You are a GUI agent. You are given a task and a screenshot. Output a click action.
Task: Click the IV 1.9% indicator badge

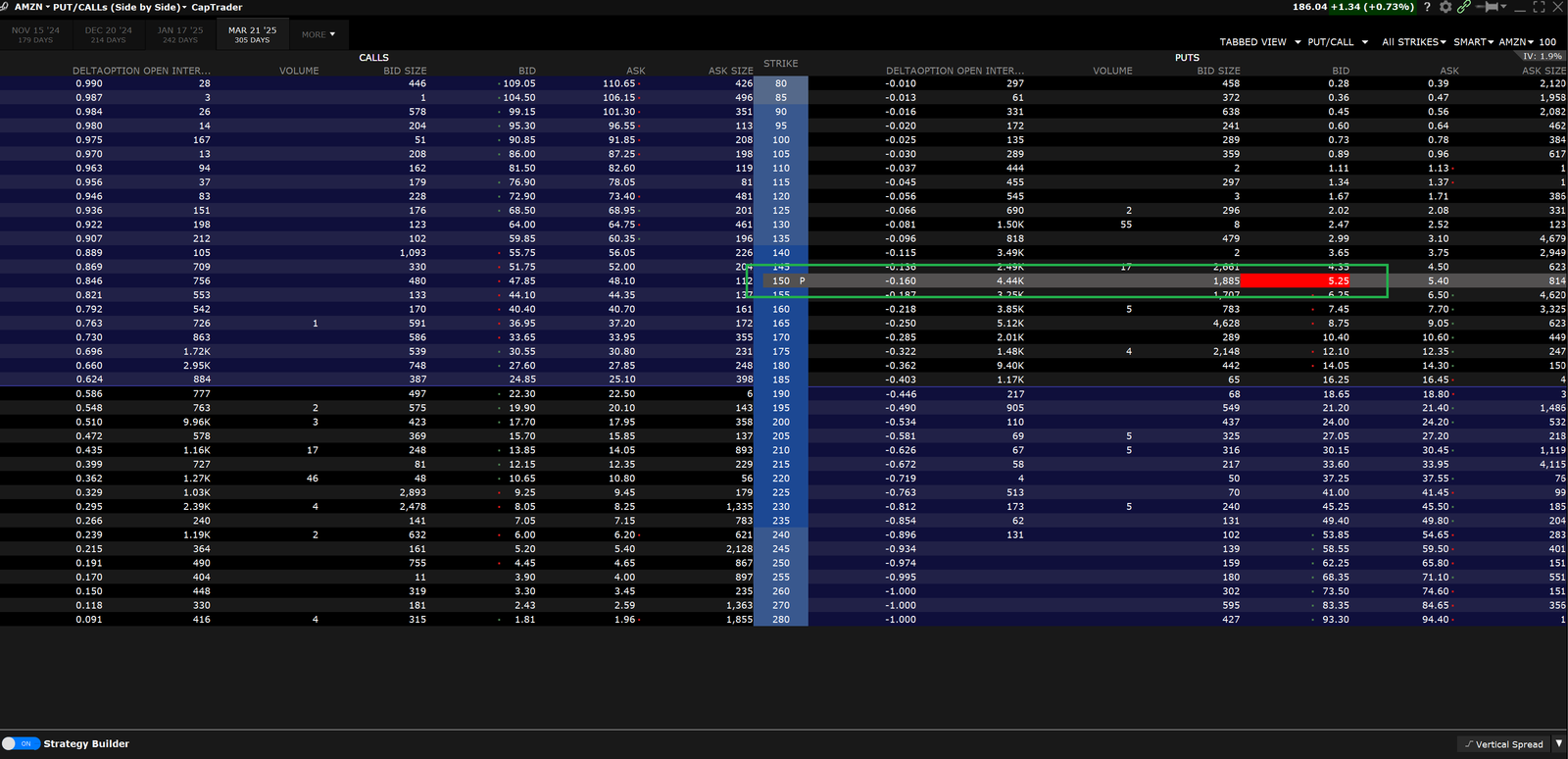[1543, 56]
